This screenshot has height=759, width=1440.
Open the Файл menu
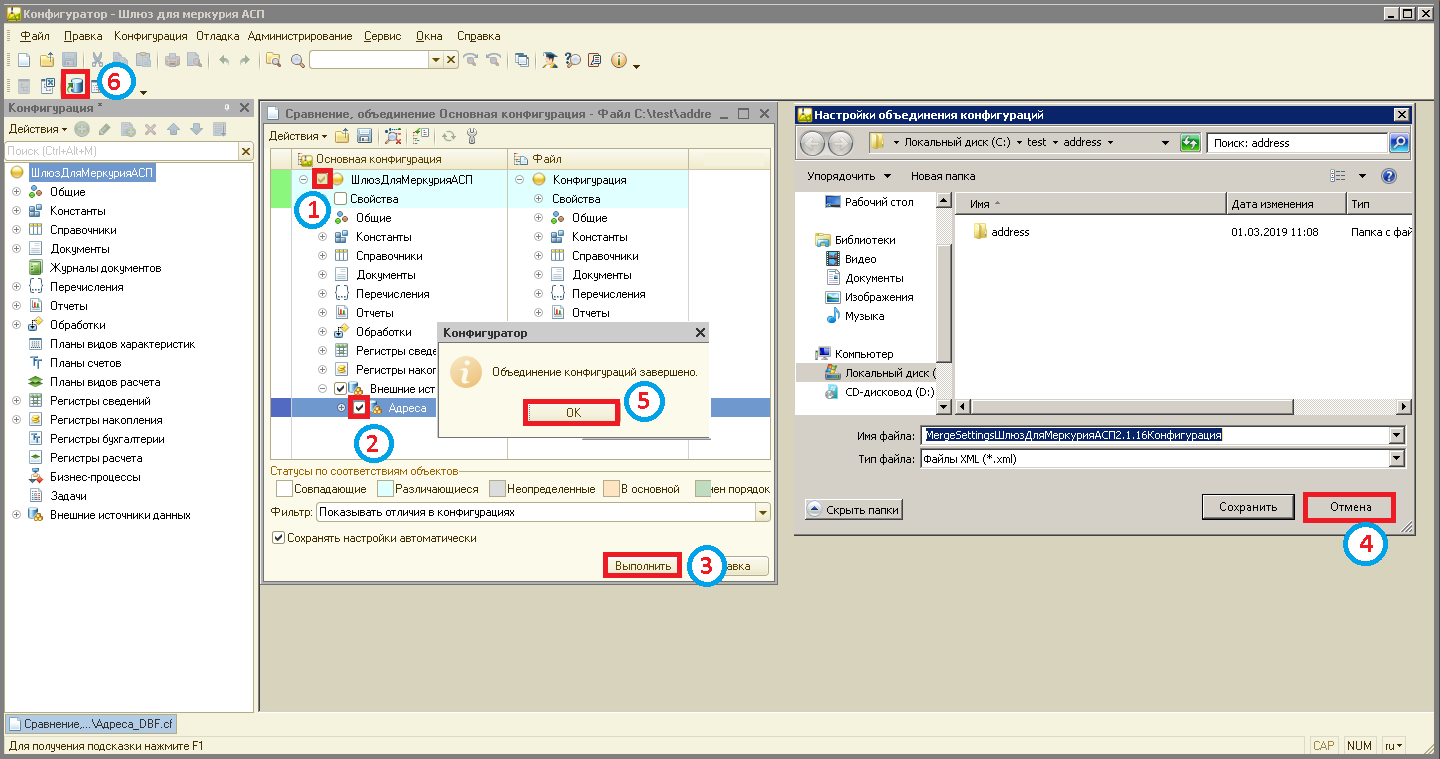coord(35,36)
